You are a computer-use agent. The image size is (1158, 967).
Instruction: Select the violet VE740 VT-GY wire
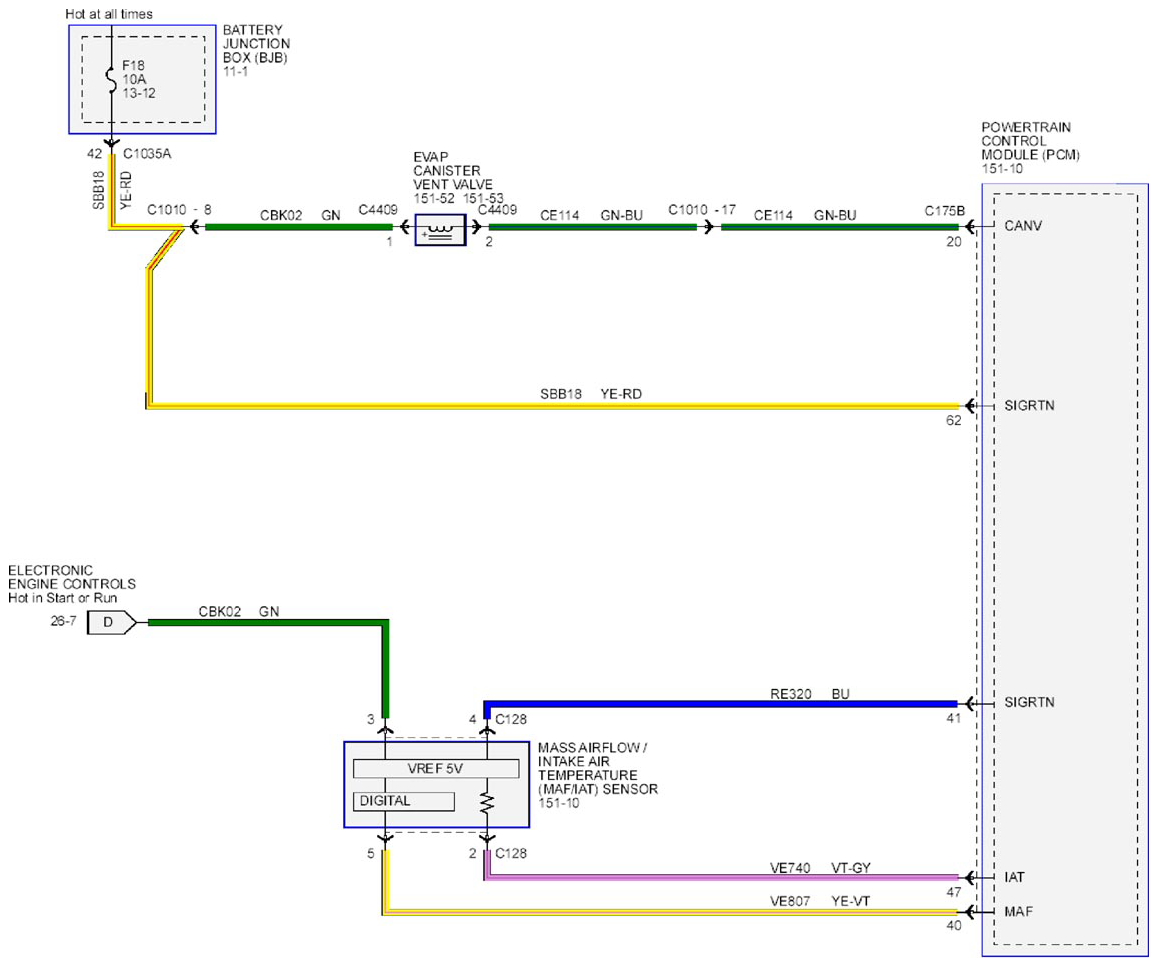click(721, 878)
